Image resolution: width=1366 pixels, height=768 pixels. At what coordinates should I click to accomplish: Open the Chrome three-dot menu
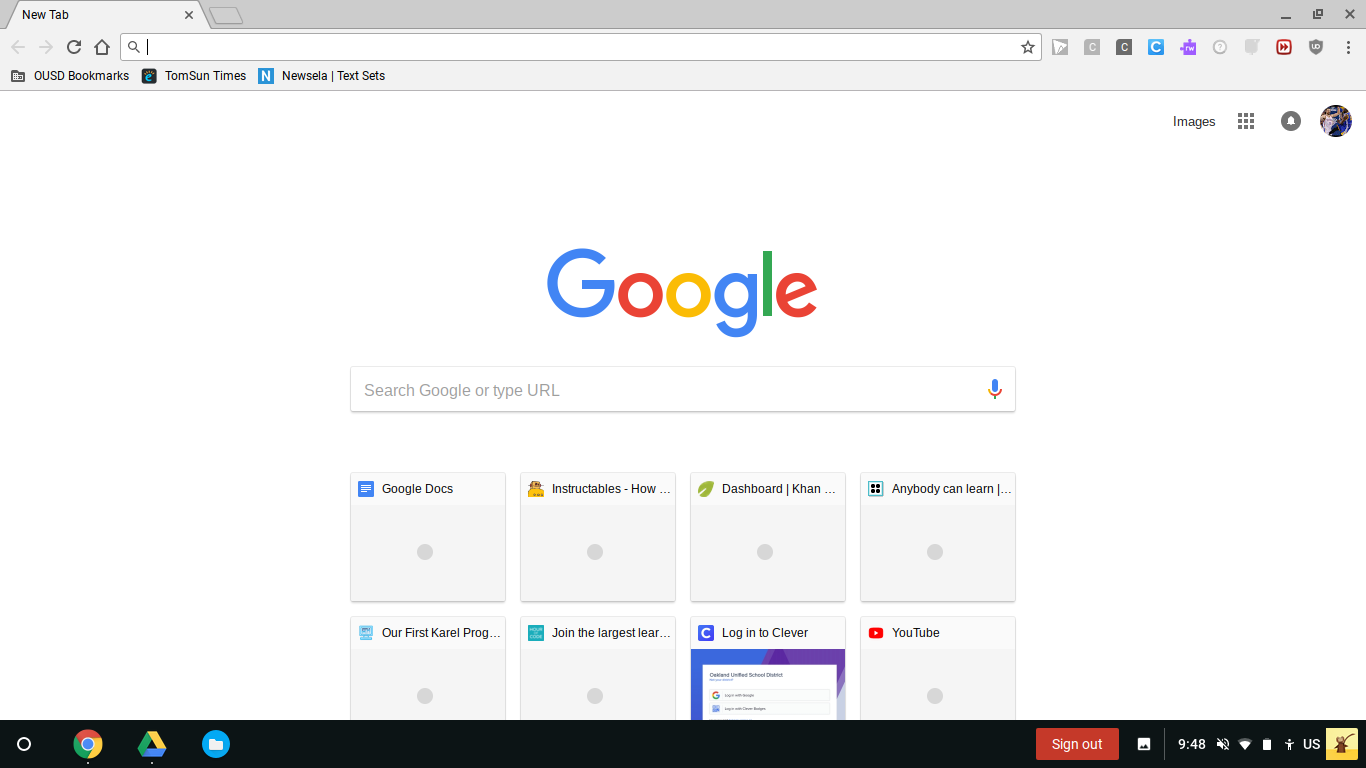(1348, 47)
